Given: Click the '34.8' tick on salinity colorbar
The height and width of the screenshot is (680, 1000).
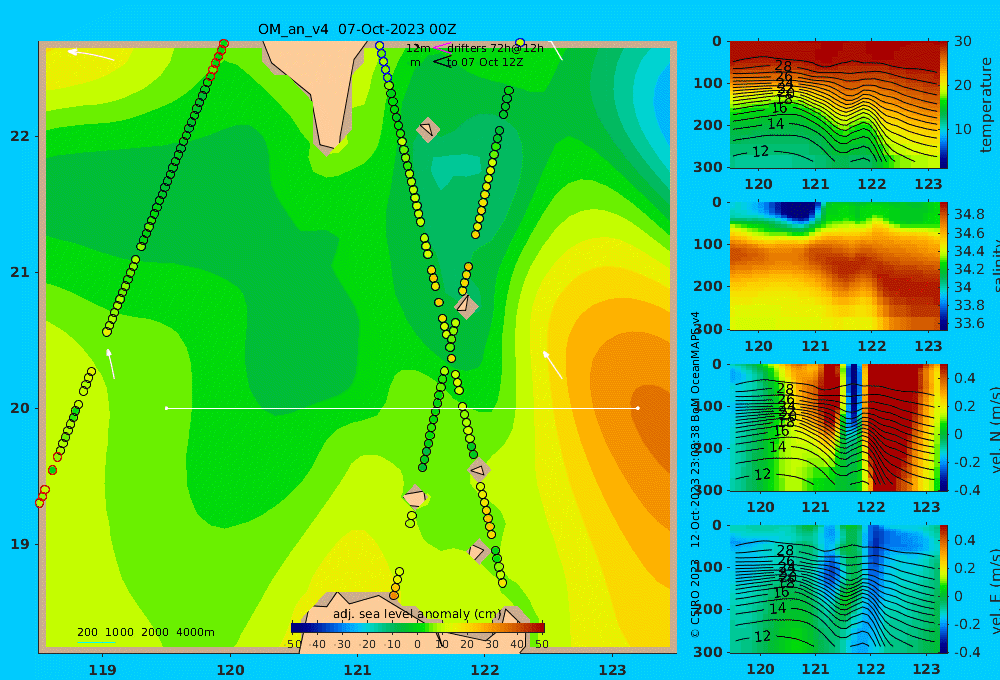Looking at the screenshot, I should tap(969, 214).
